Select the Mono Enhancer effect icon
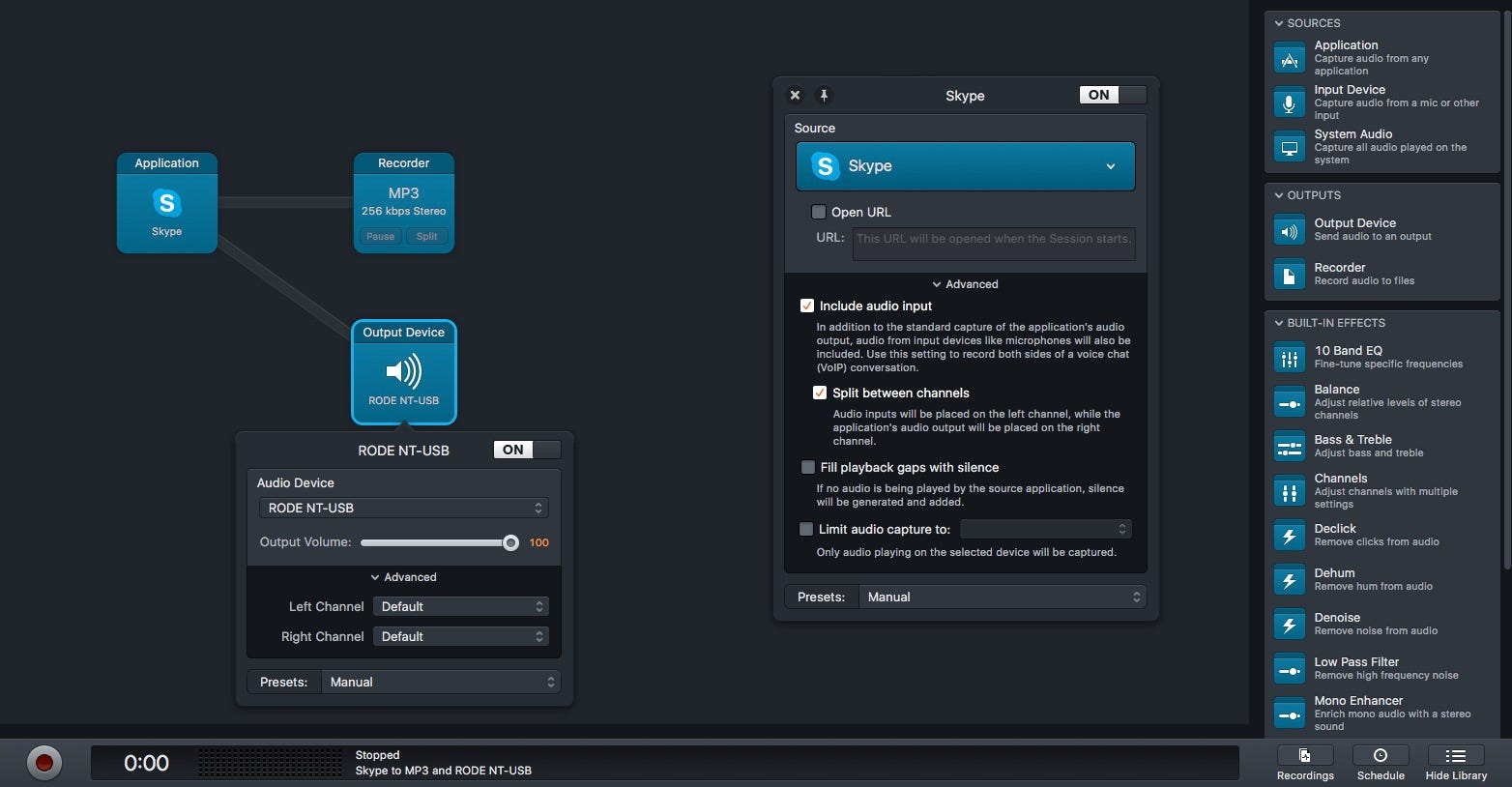 coord(1290,714)
